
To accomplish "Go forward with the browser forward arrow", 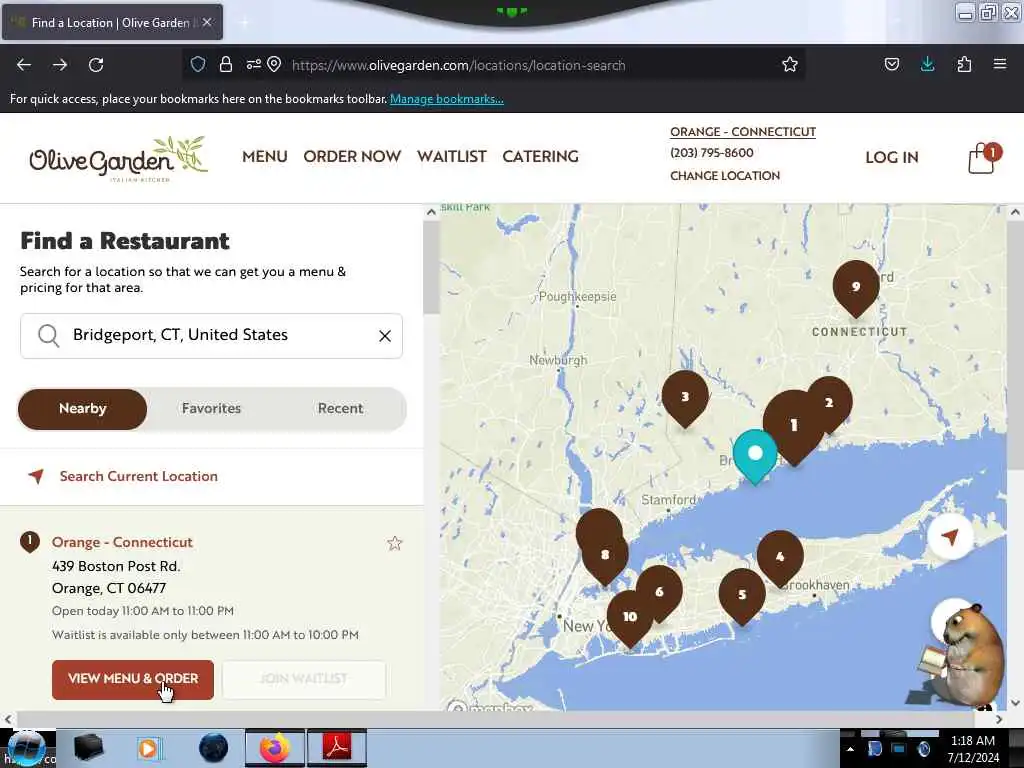I will click(60, 65).
